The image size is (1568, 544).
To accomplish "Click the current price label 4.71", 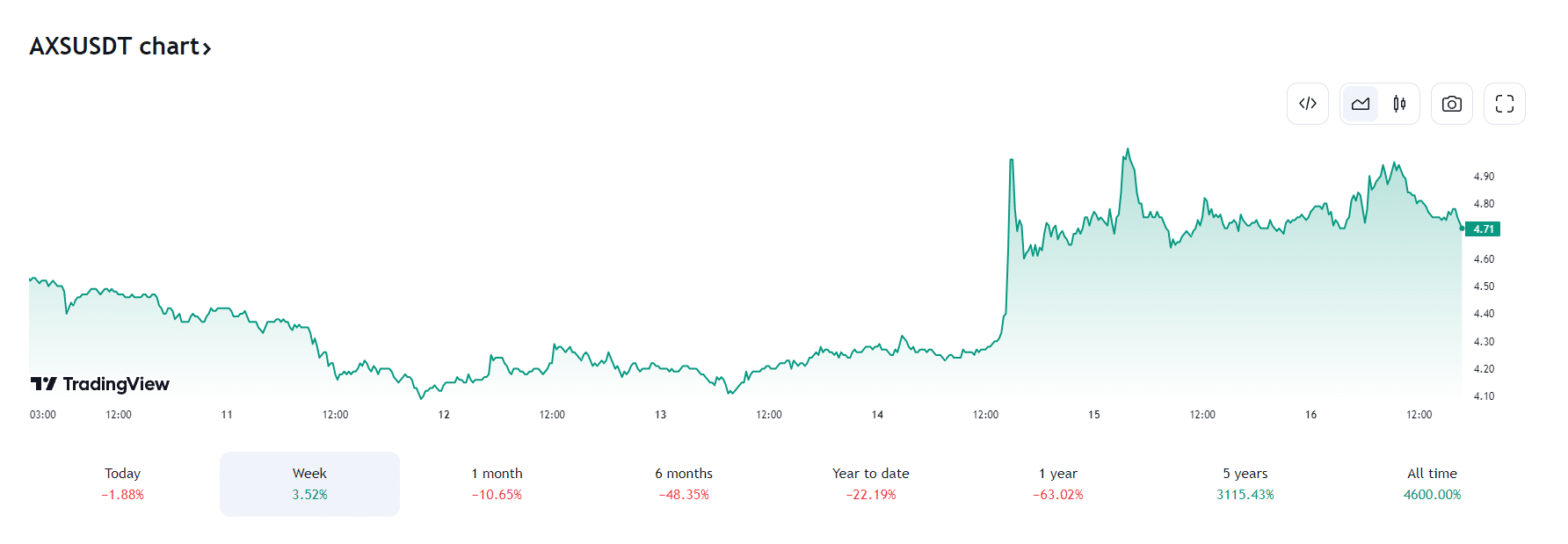I will [1484, 229].
